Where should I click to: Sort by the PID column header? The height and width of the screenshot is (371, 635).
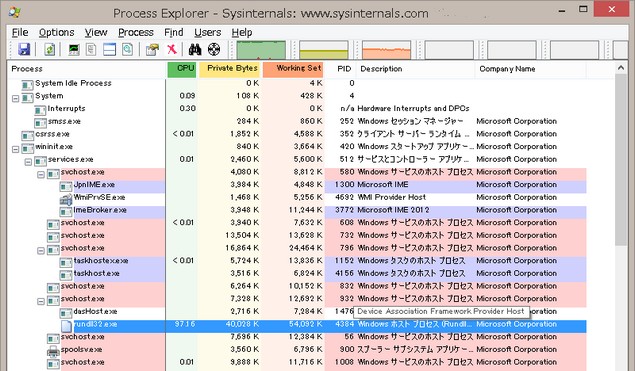[340, 69]
